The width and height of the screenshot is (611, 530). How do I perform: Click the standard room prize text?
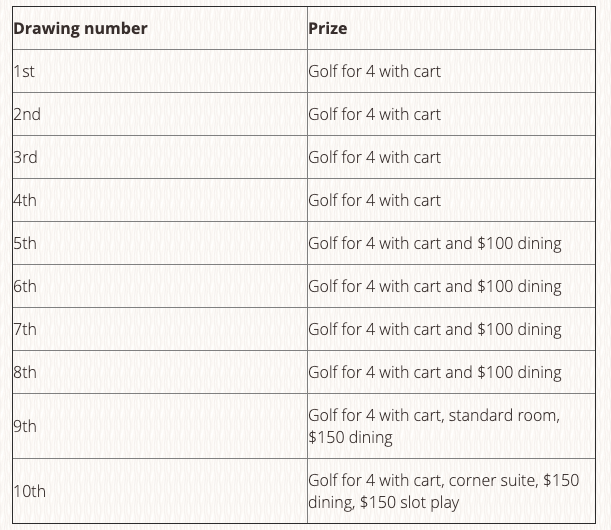coord(502,415)
